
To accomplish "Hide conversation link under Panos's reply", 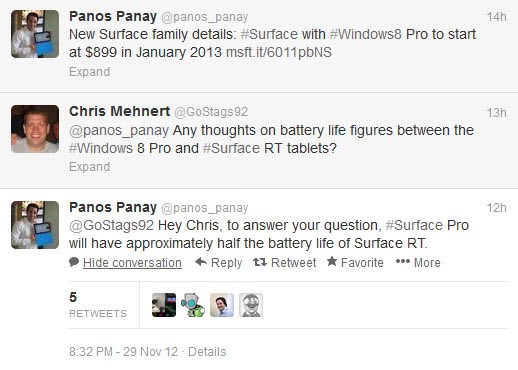I will pos(132,263).
